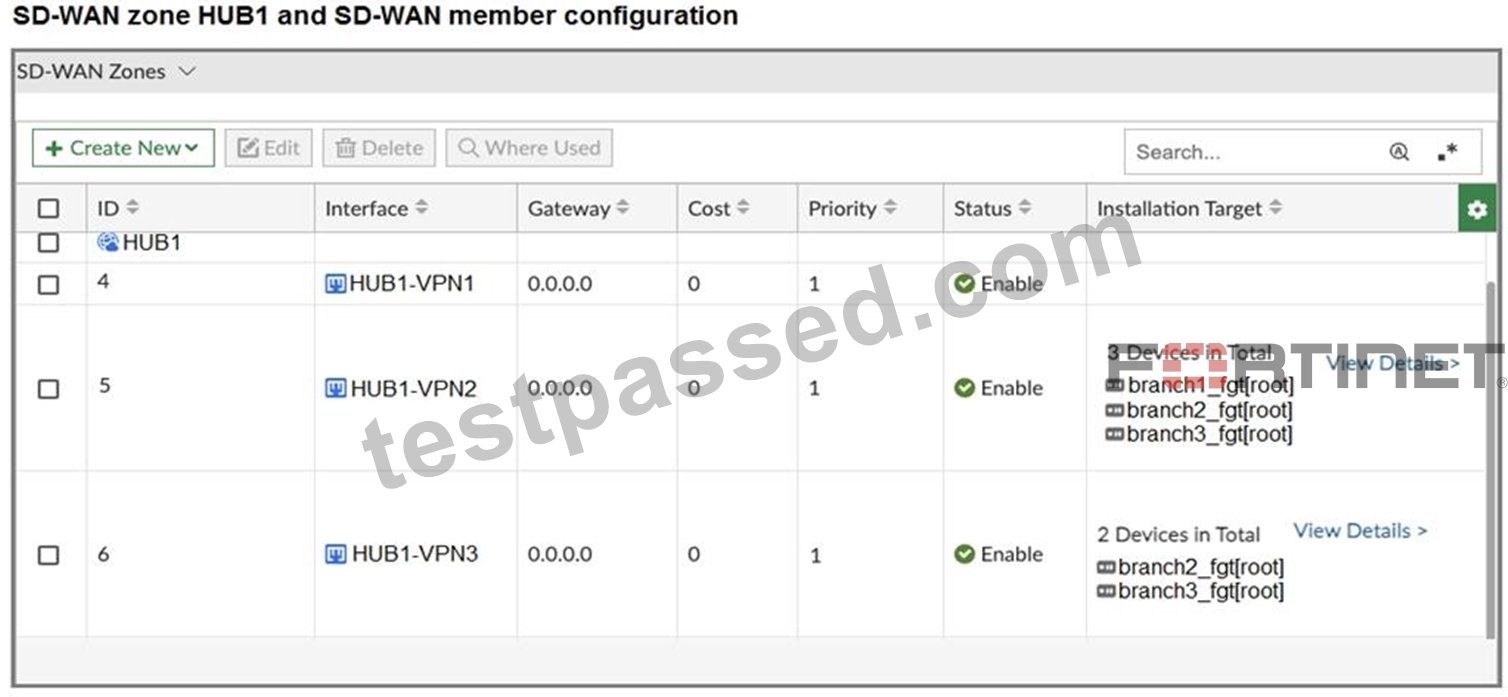Open the Create New dropdown

coord(123,148)
